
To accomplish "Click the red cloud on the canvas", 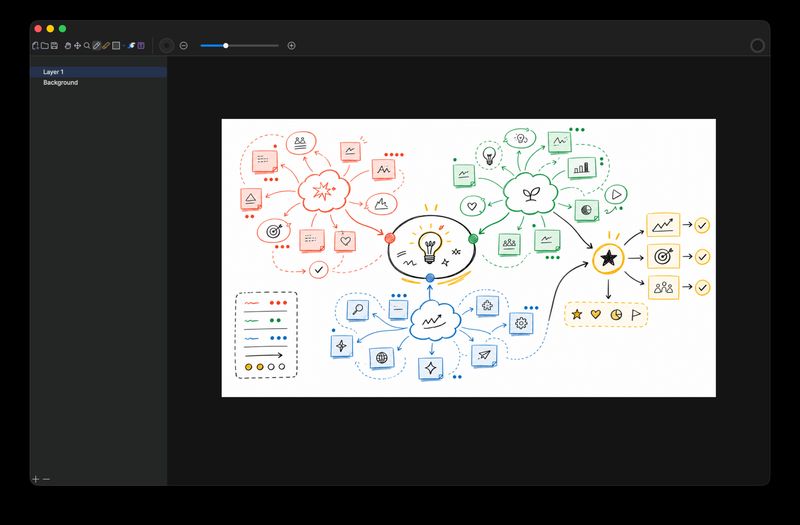I will tap(323, 191).
